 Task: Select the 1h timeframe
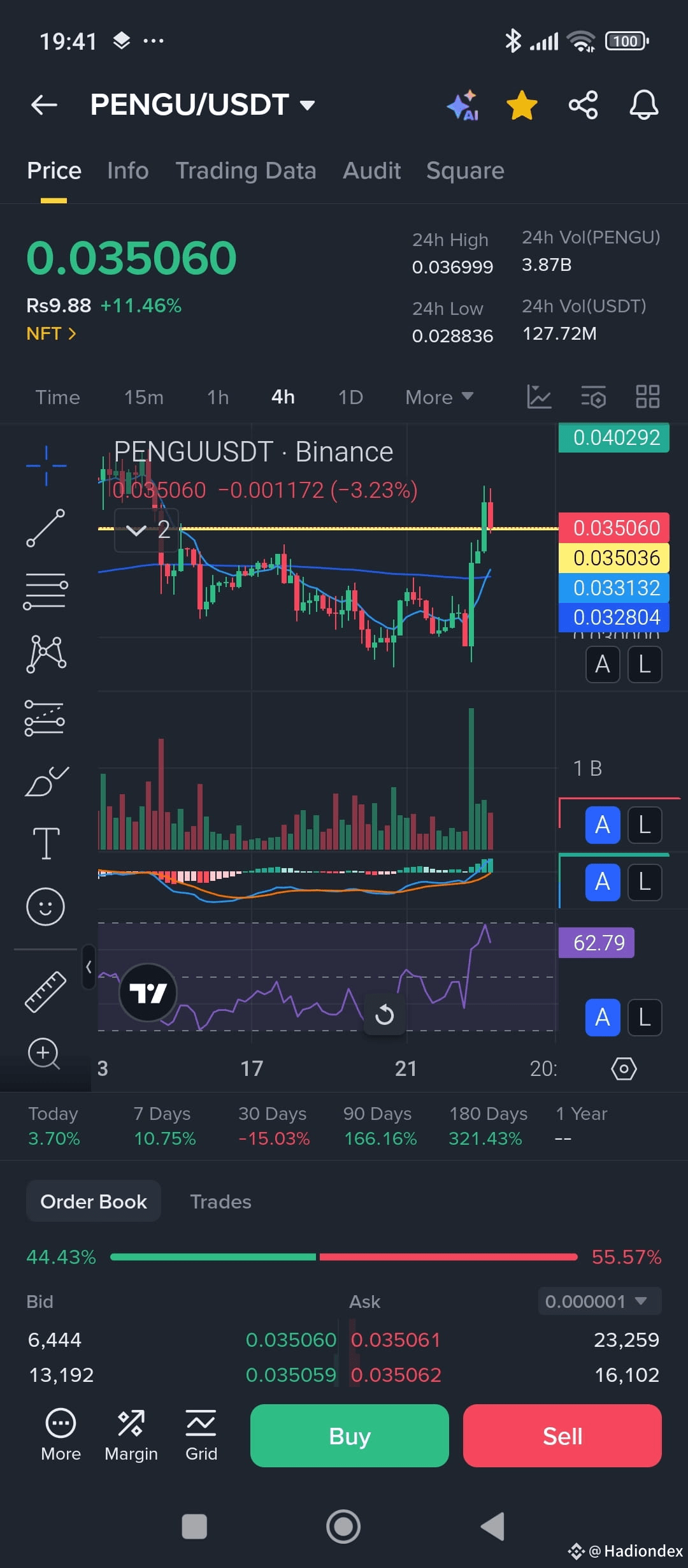click(x=218, y=397)
